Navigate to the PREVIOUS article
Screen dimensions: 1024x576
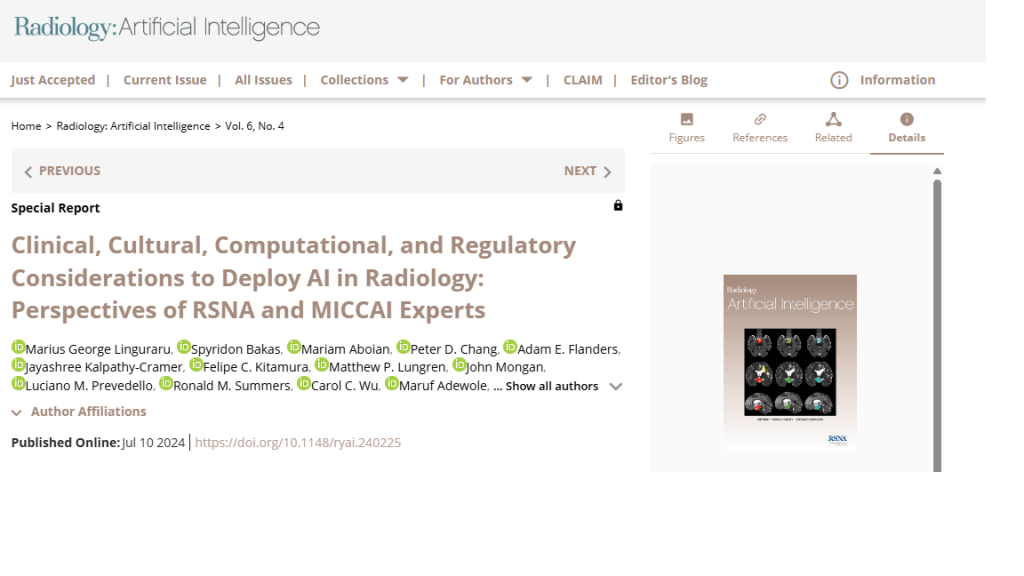tap(62, 171)
